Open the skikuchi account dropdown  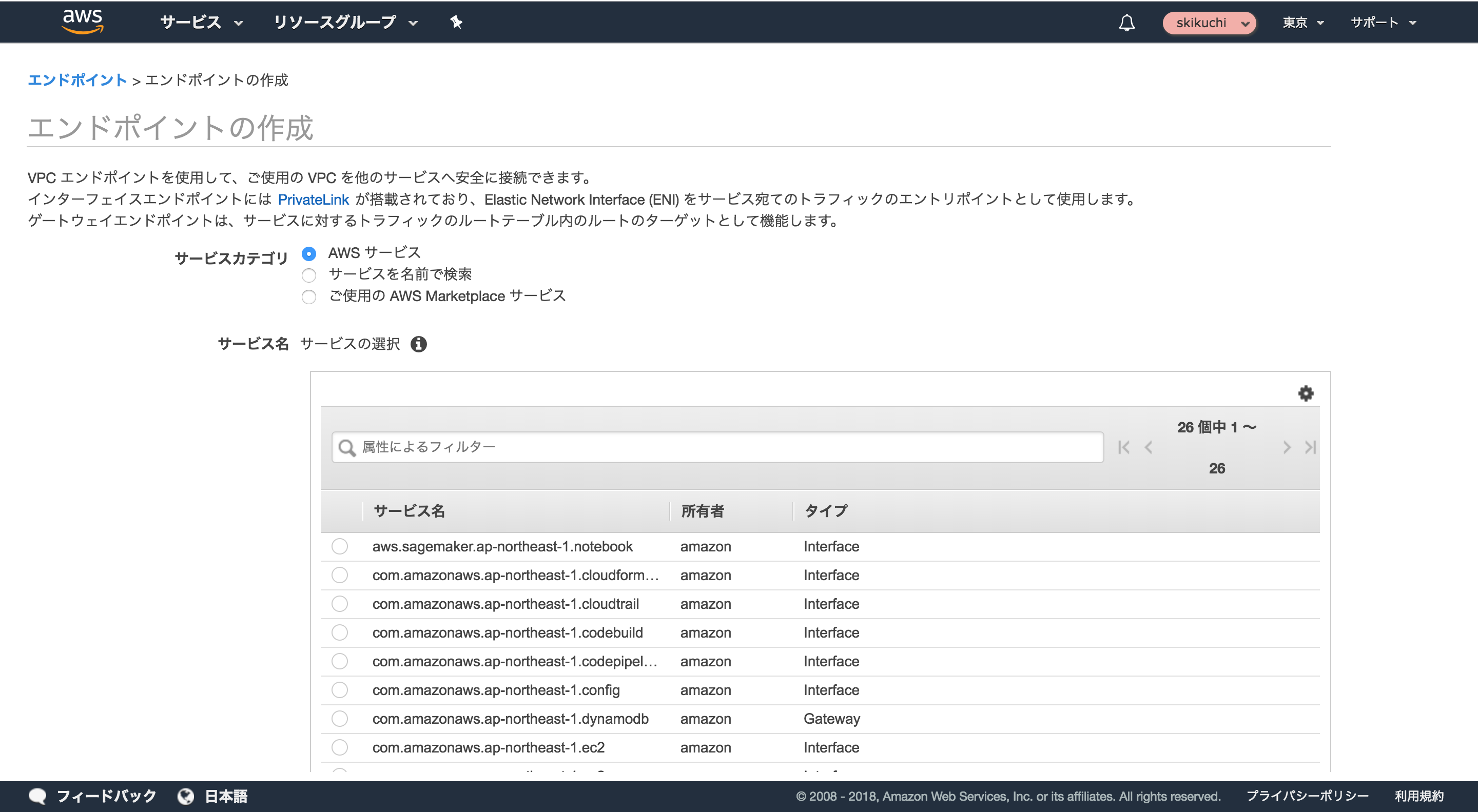1210,23
